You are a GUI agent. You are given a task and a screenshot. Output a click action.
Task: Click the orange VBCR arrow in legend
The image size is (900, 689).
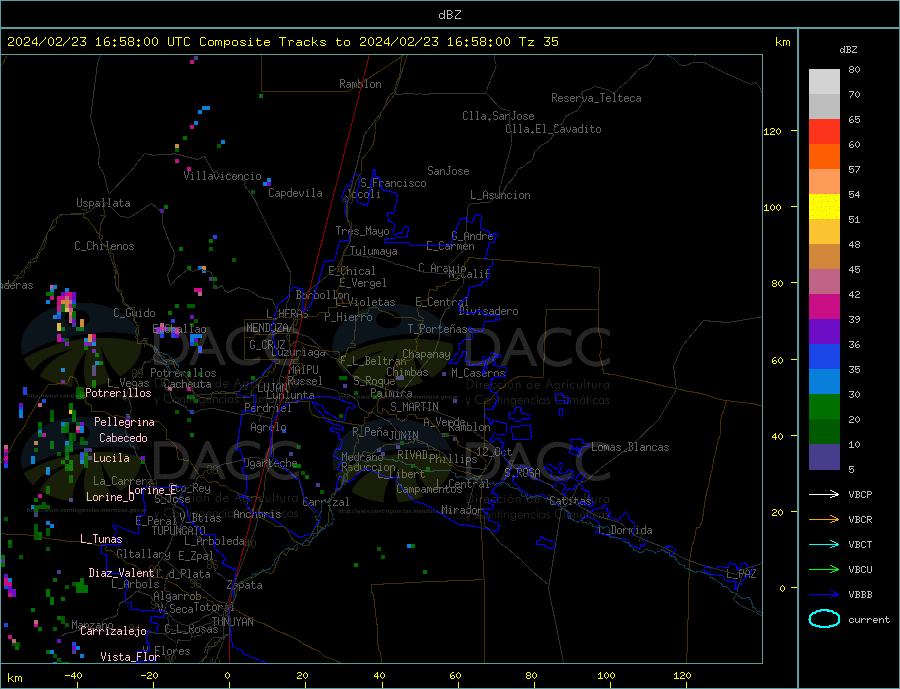click(824, 520)
